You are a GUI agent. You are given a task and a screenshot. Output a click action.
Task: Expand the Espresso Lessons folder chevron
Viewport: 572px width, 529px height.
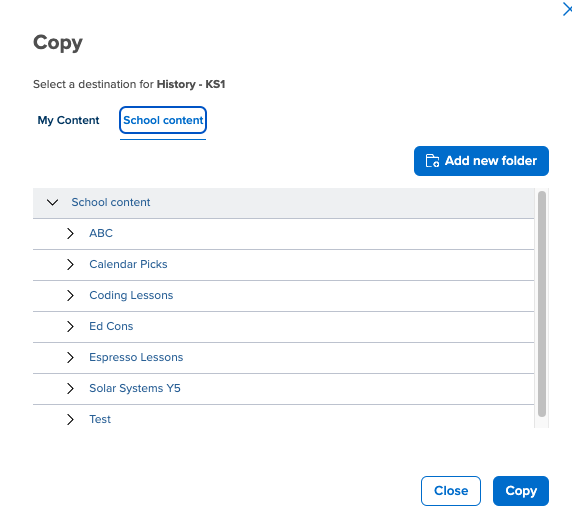pos(70,357)
